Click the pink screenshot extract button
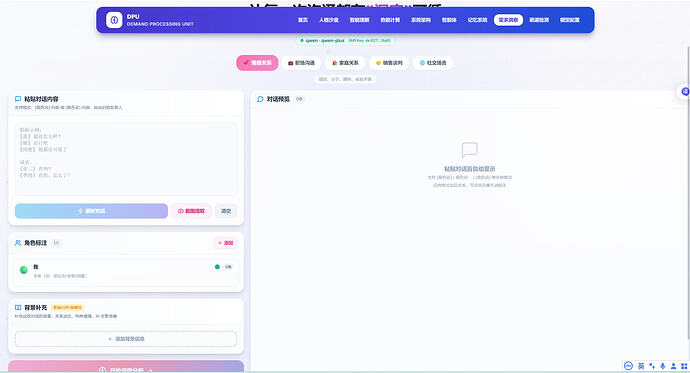Viewport: 690px width, 373px height. 191,211
